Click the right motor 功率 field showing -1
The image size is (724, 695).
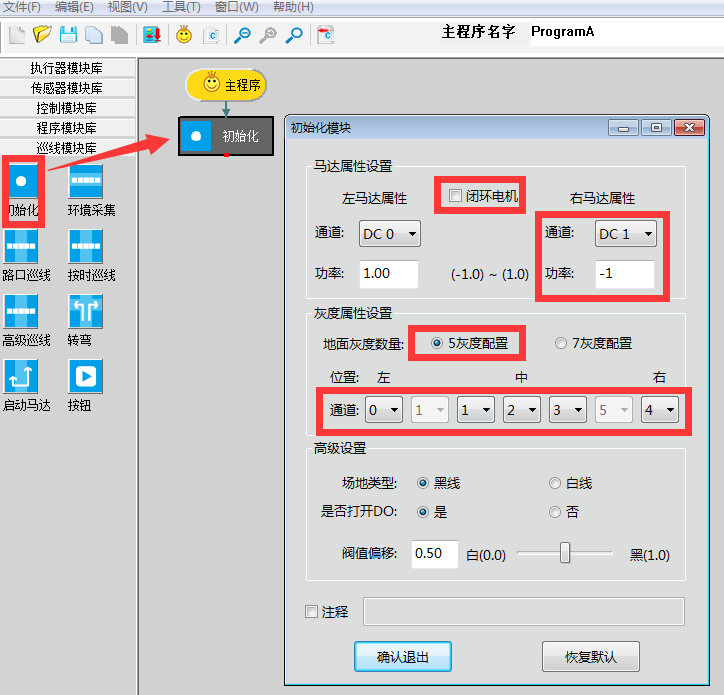click(625, 274)
